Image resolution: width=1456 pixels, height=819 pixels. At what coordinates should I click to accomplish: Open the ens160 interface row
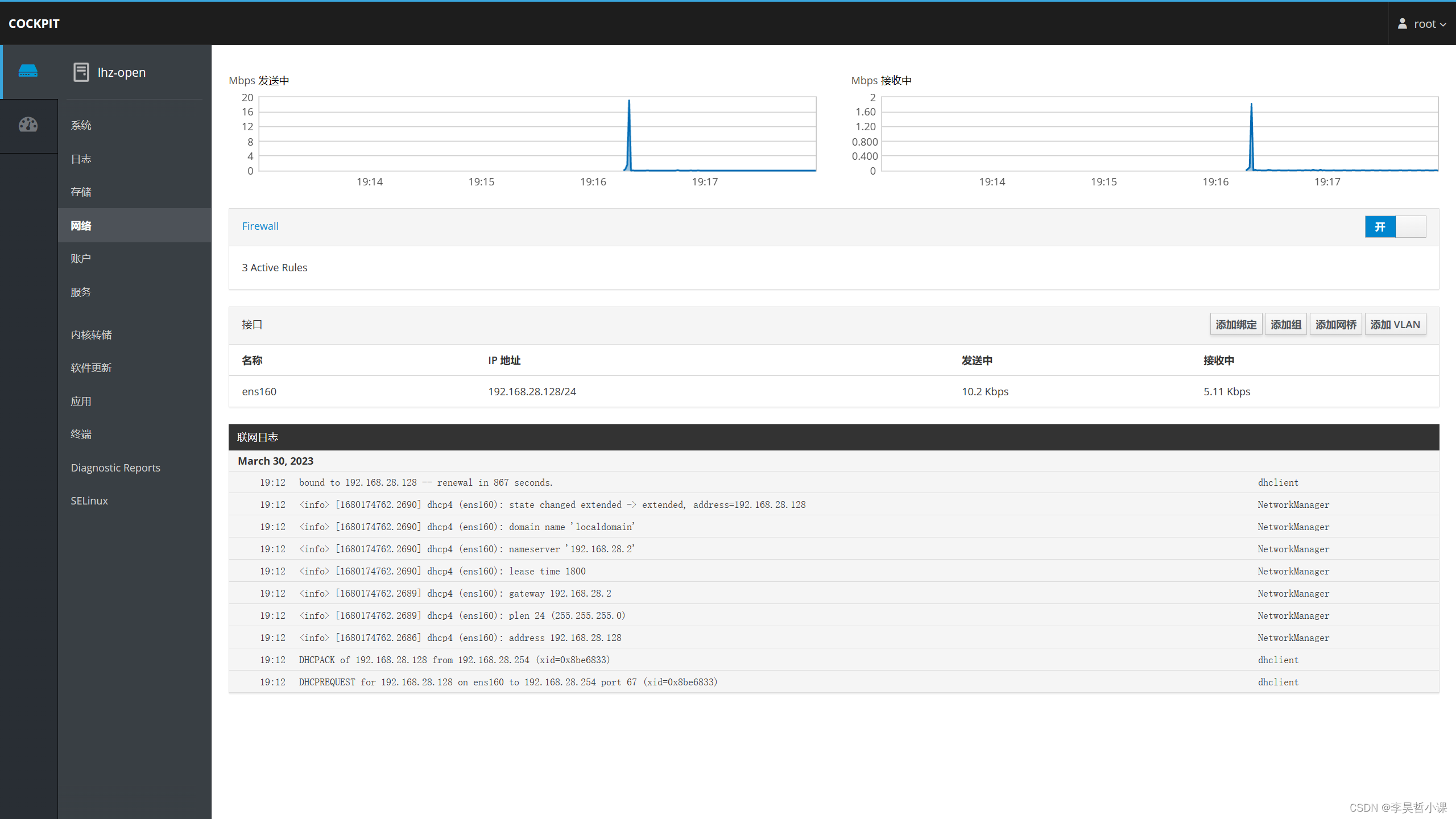point(259,392)
